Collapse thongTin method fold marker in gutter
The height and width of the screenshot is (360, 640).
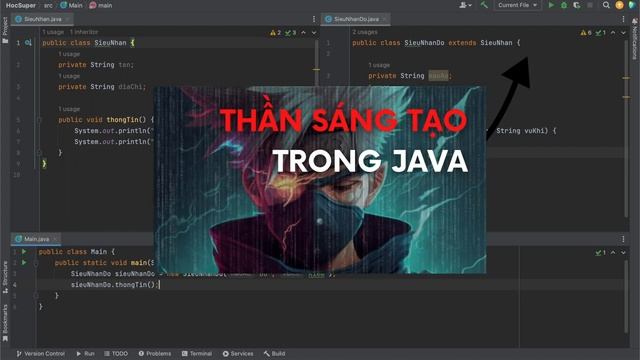40,120
